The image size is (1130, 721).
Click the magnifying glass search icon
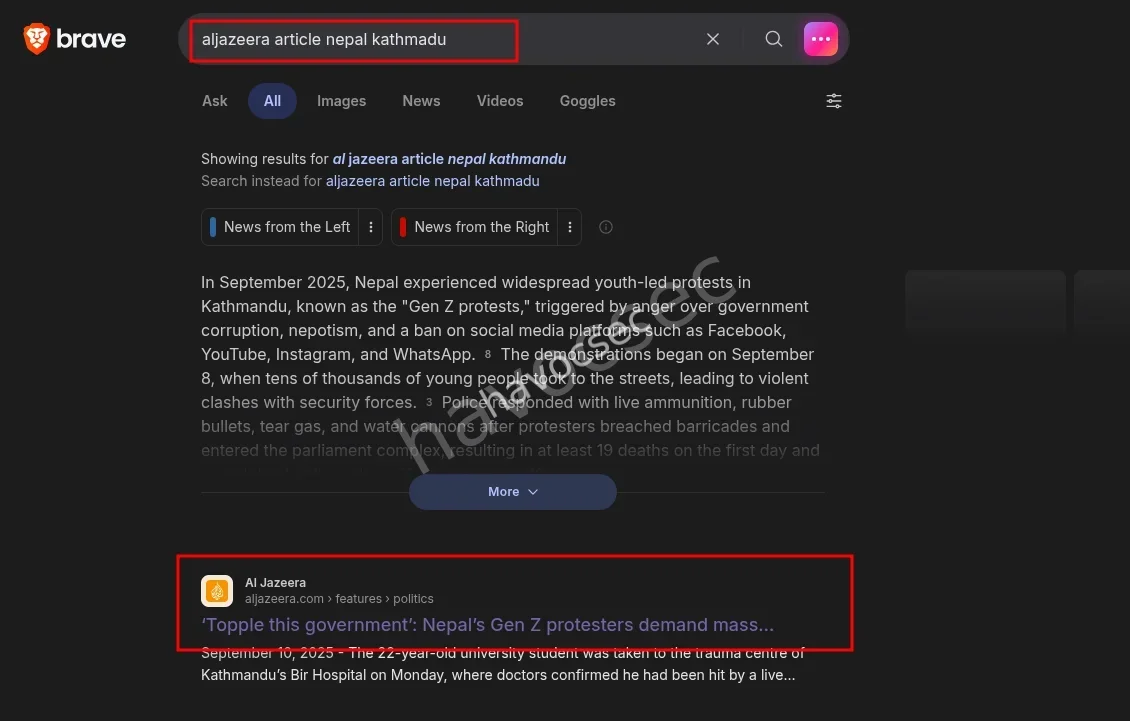774,39
